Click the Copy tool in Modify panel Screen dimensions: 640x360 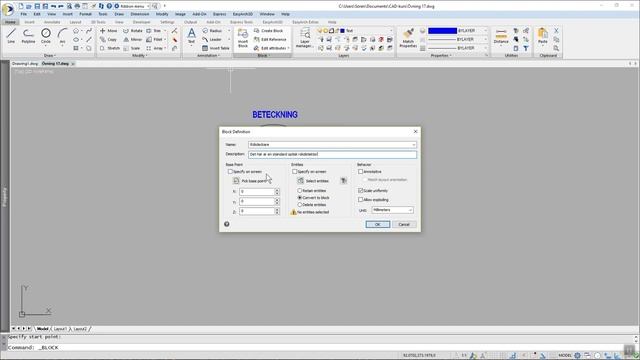pos(109,40)
